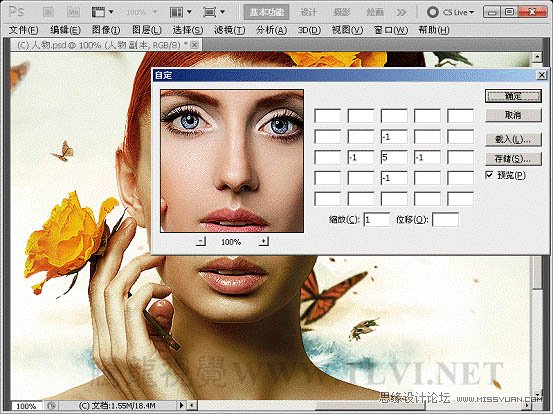Screen dimensions: 553x414
Task: Click the face preview thumbnail in dialog
Action: (x=232, y=161)
